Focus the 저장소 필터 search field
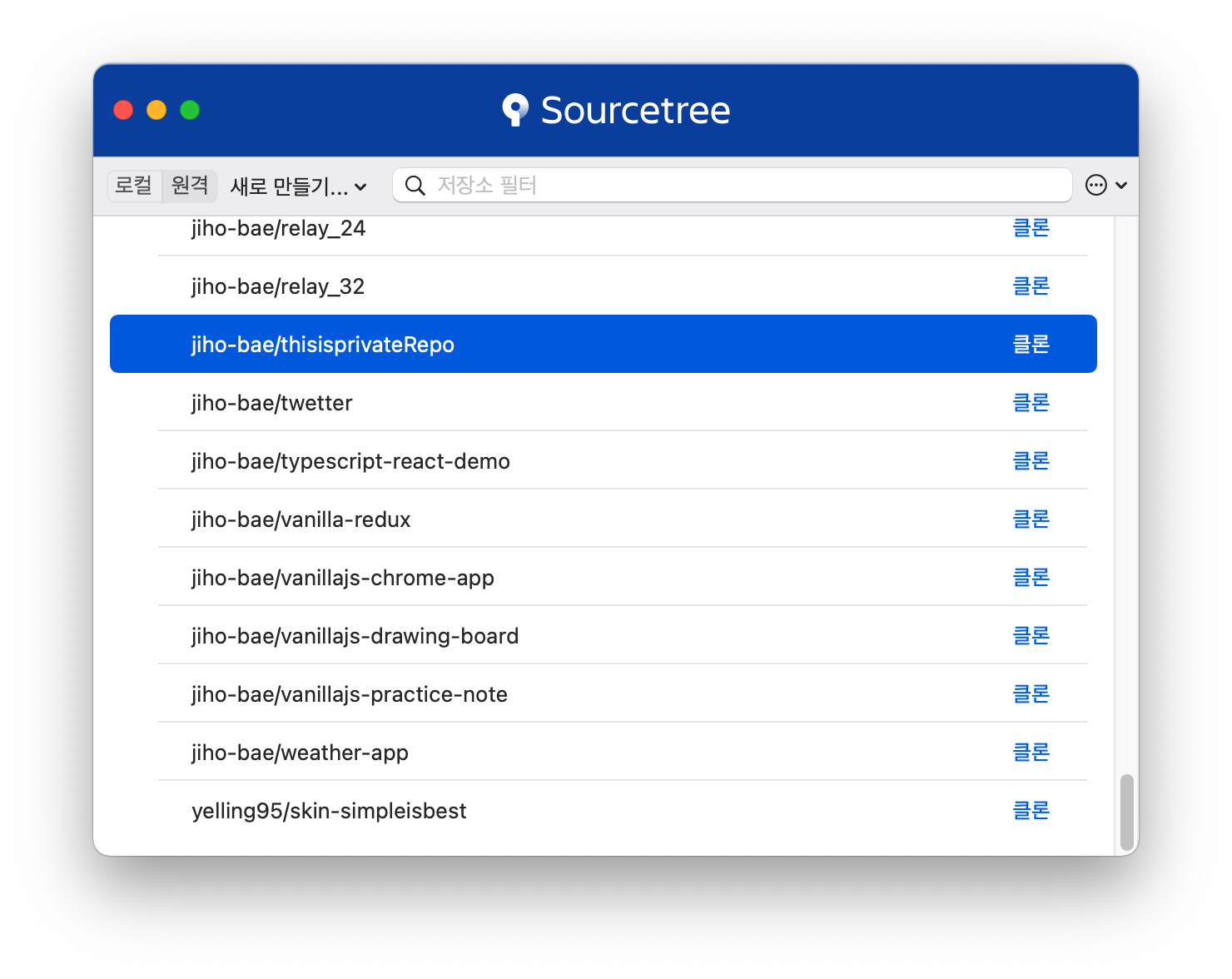The height and width of the screenshot is (979, 1232). tap(733, 185)
